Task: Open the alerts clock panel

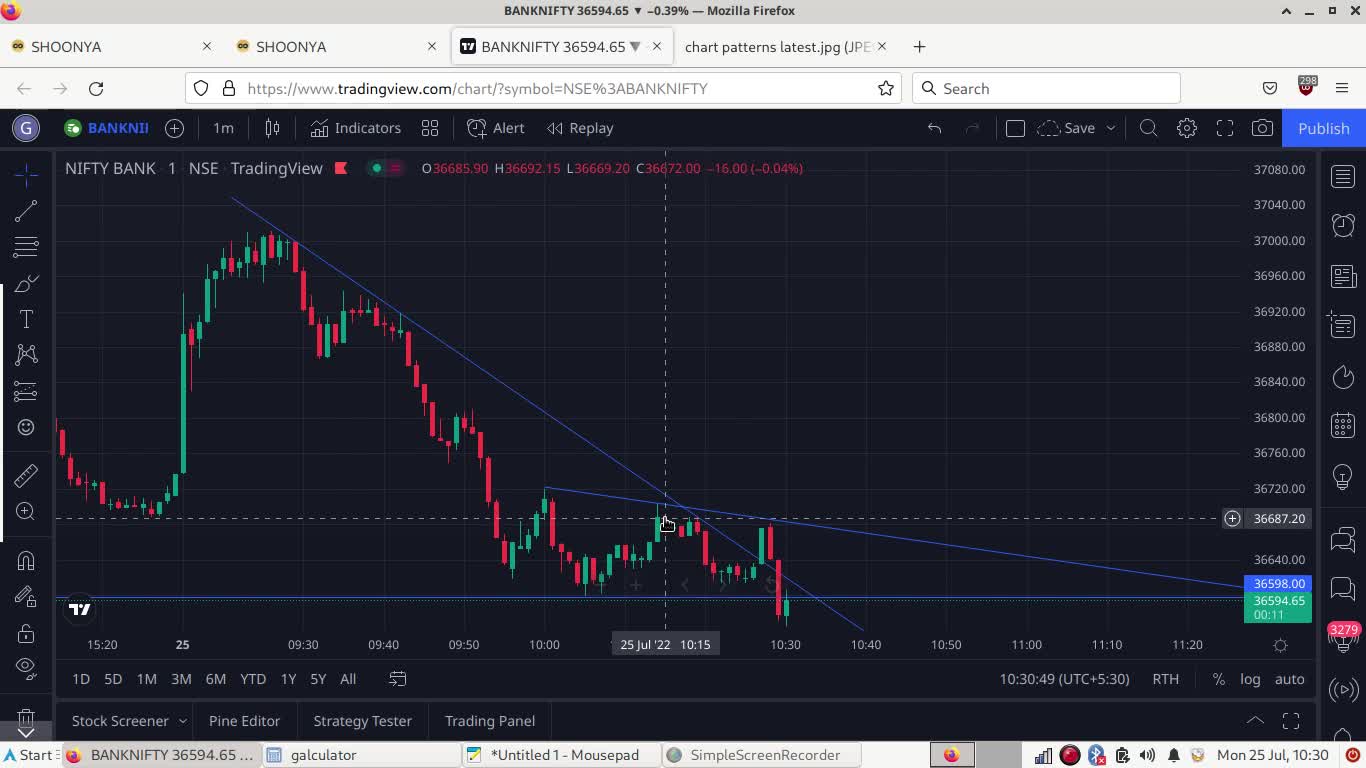Action: tap(1343, 226)
